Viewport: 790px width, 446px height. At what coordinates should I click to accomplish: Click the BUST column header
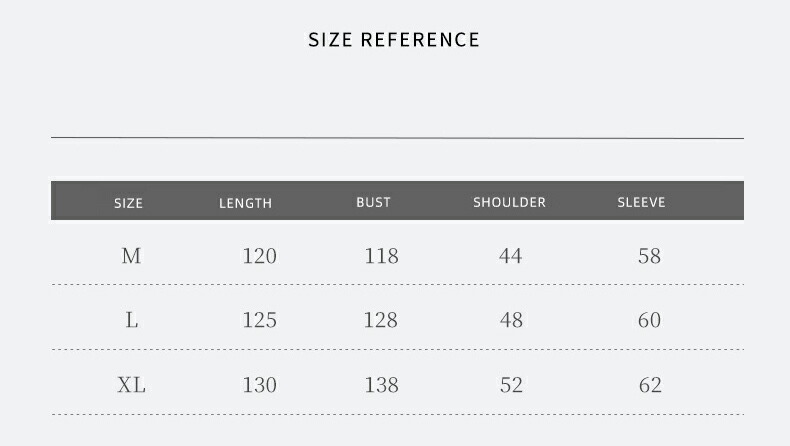373,202
